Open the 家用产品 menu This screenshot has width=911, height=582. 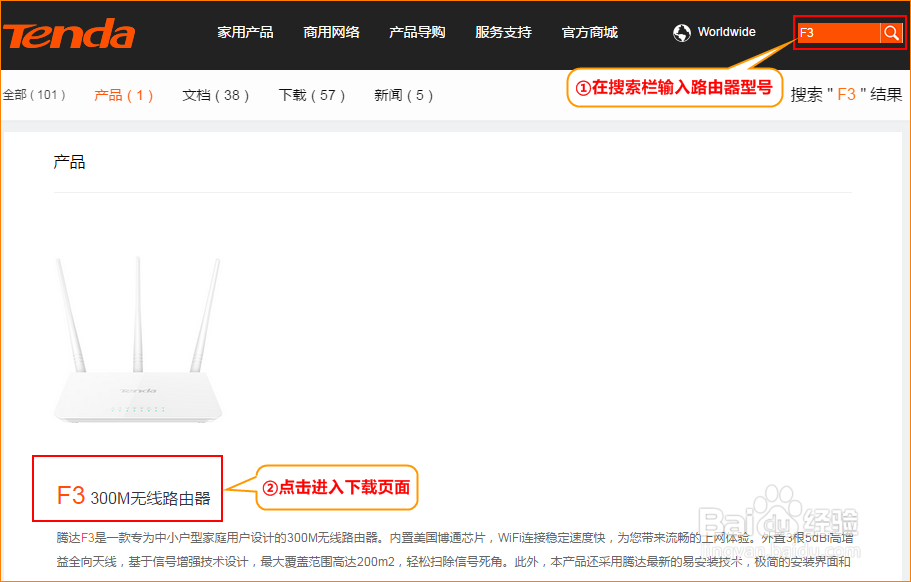pyautogui.click(x=245, y=31)
